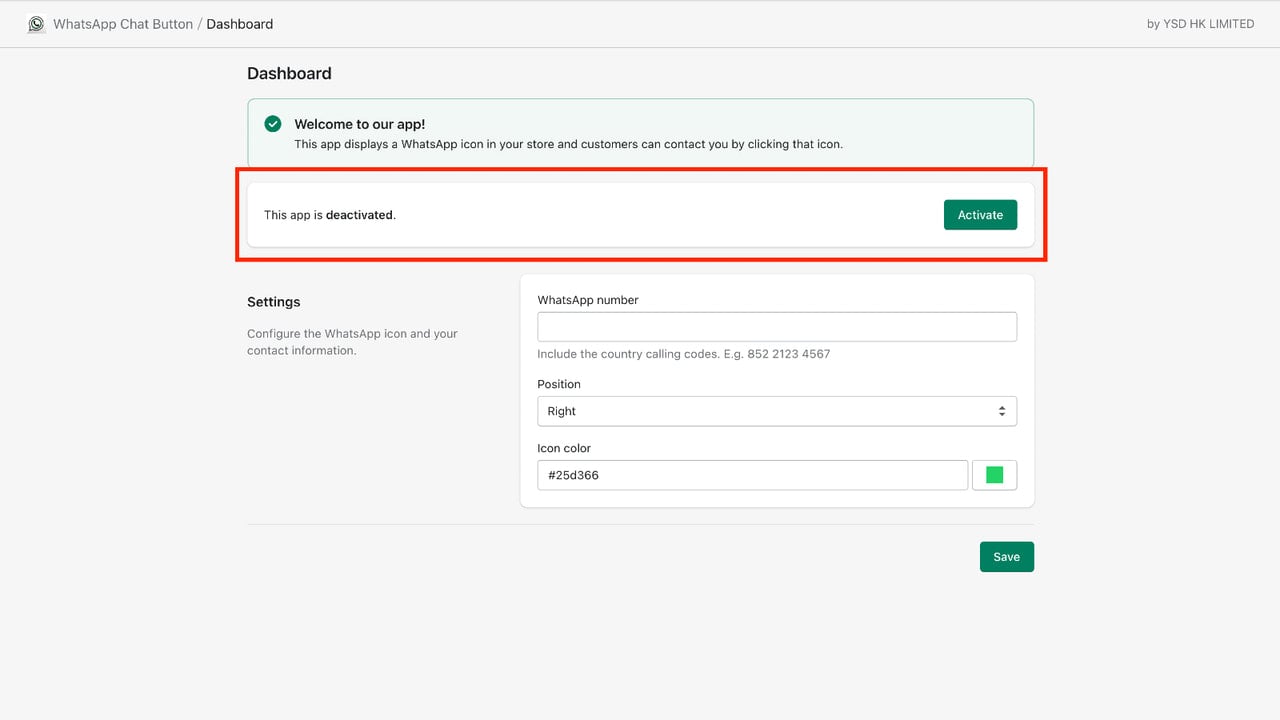Viewport: 1280px width, 720px height.
Task: Click the 'Include the country calling codes' hint
Action: 684,354
